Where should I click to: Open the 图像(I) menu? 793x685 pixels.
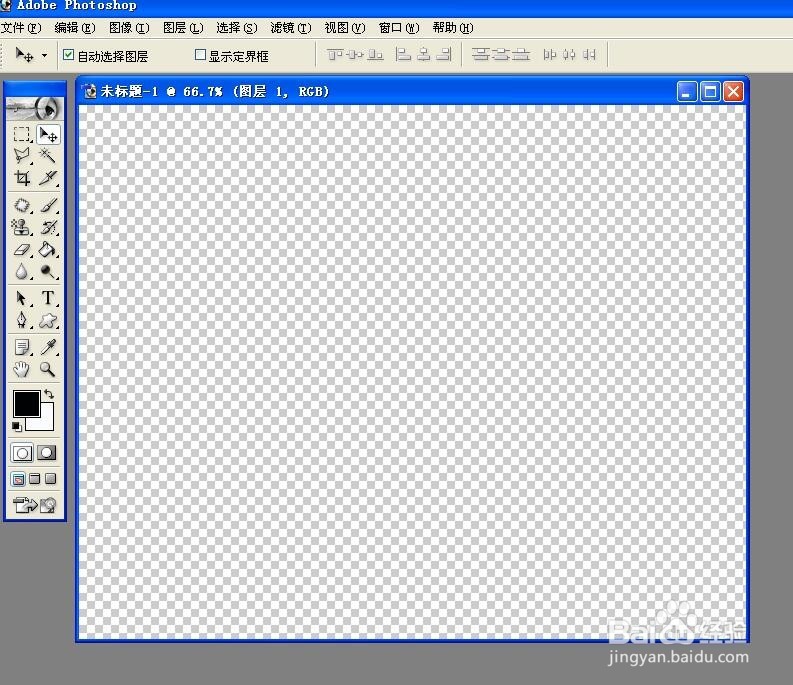(x=129, y=28)
